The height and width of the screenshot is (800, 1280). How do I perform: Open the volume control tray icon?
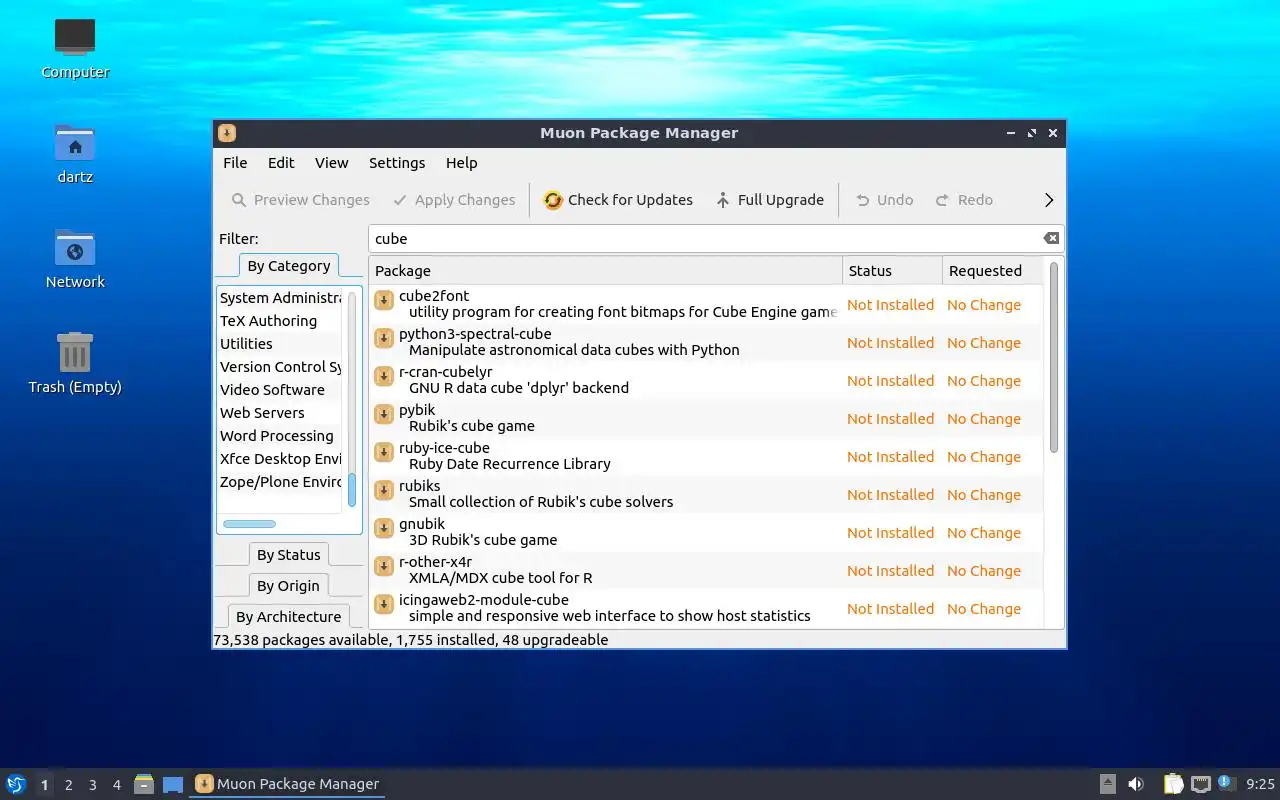1136,784
